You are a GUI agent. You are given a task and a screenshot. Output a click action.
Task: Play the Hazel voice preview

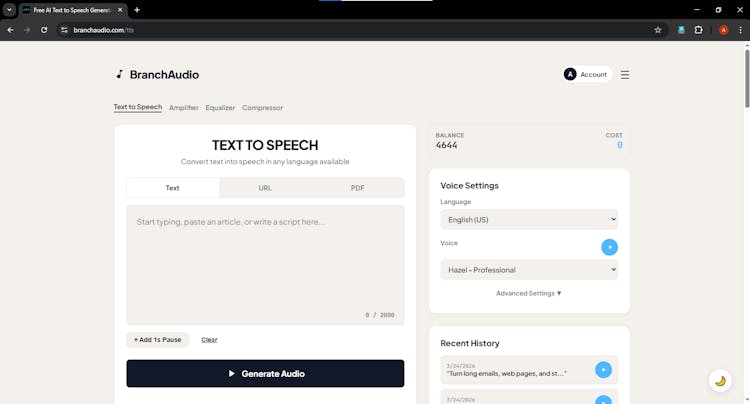pyautogui.click(x=609, y=247)
